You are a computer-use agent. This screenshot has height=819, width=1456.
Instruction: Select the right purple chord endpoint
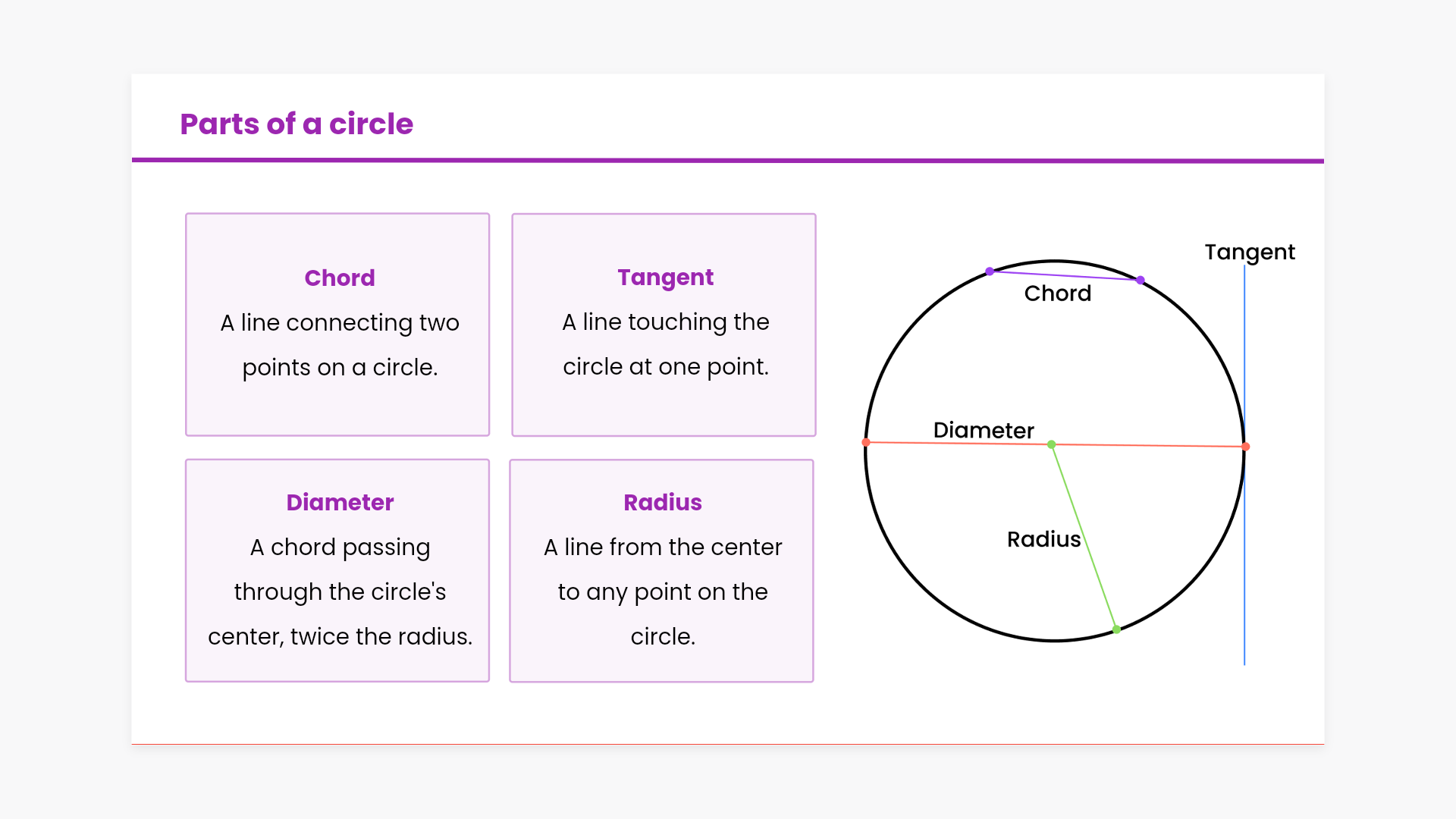coord(1141,281)
